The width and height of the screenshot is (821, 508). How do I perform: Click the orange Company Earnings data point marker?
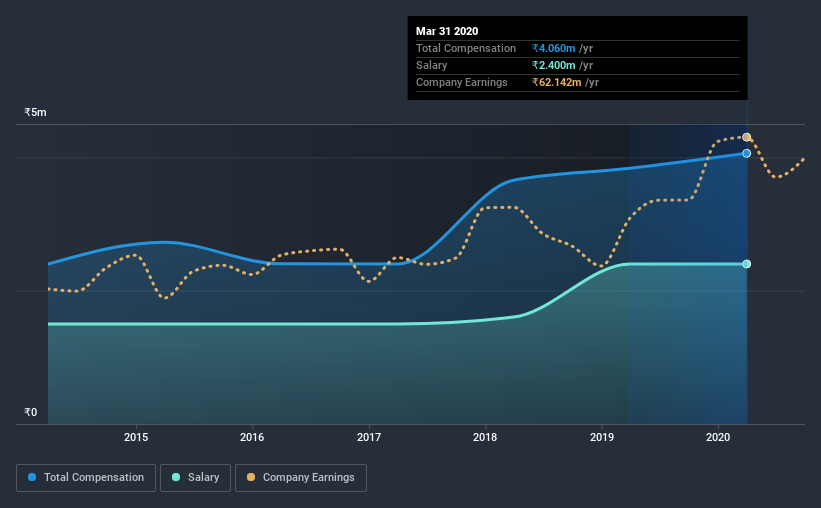(x=747, y=137)
